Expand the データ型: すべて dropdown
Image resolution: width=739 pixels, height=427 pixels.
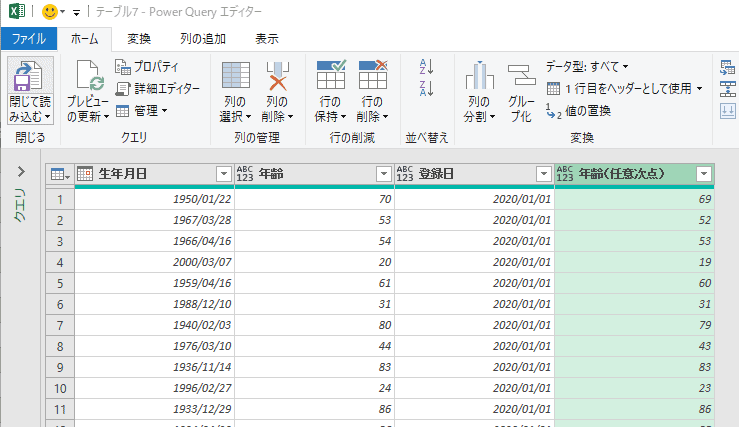(x=588, y=66)
